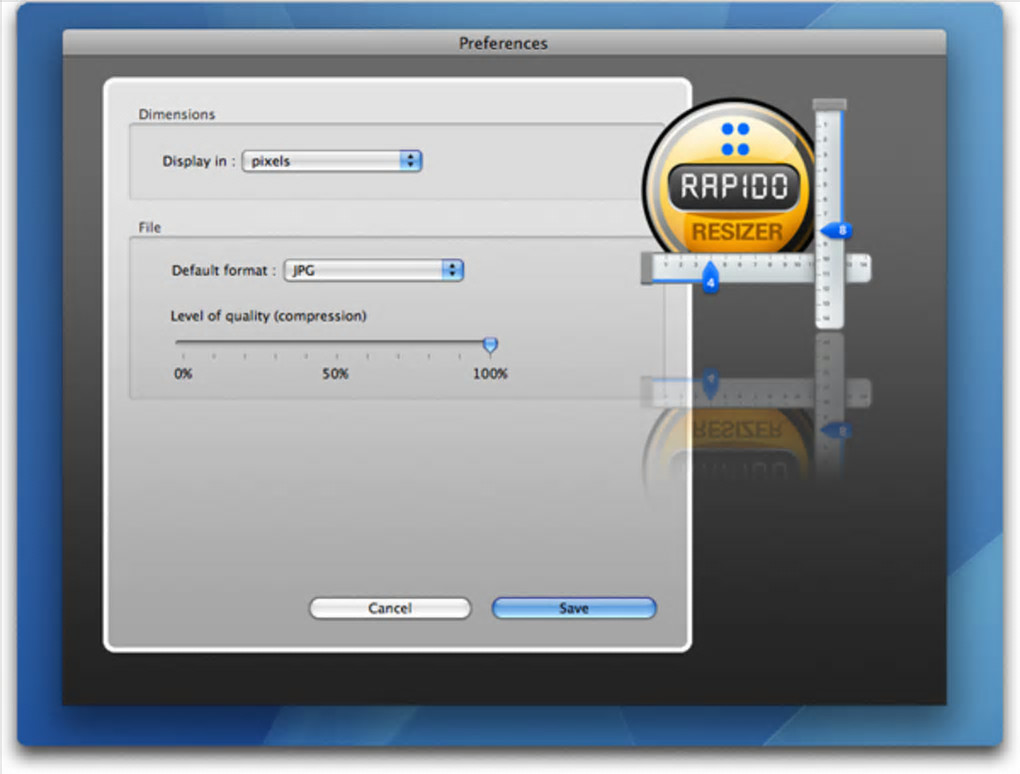Click the RAPIDO display on the logo

734,187
